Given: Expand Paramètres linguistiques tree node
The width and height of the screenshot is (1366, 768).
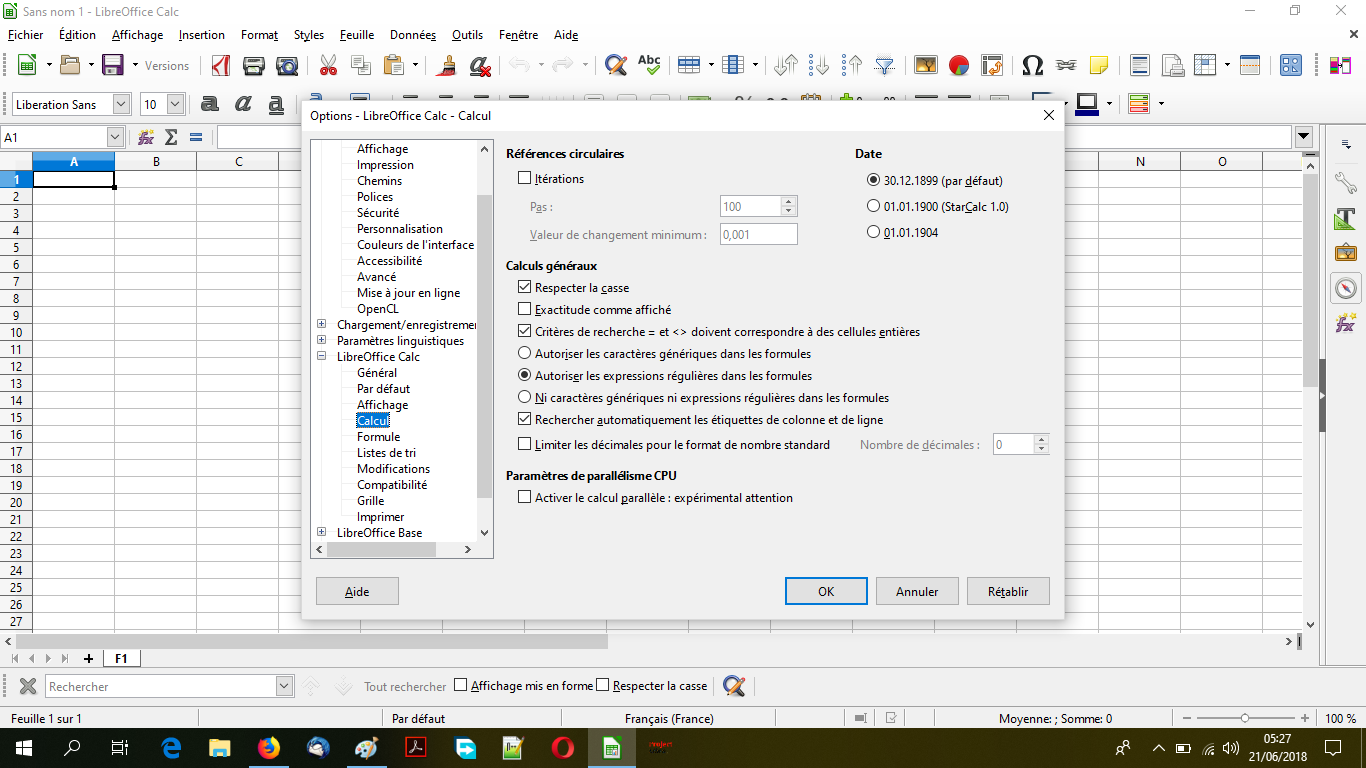Looking at the screenshot, I should 322,340.
